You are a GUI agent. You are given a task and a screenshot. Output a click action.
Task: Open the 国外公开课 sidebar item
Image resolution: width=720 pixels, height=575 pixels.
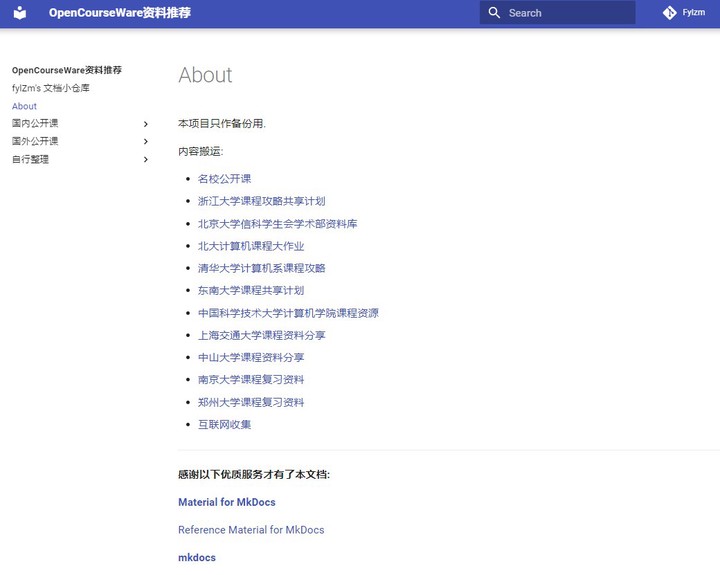coord(35,141)
